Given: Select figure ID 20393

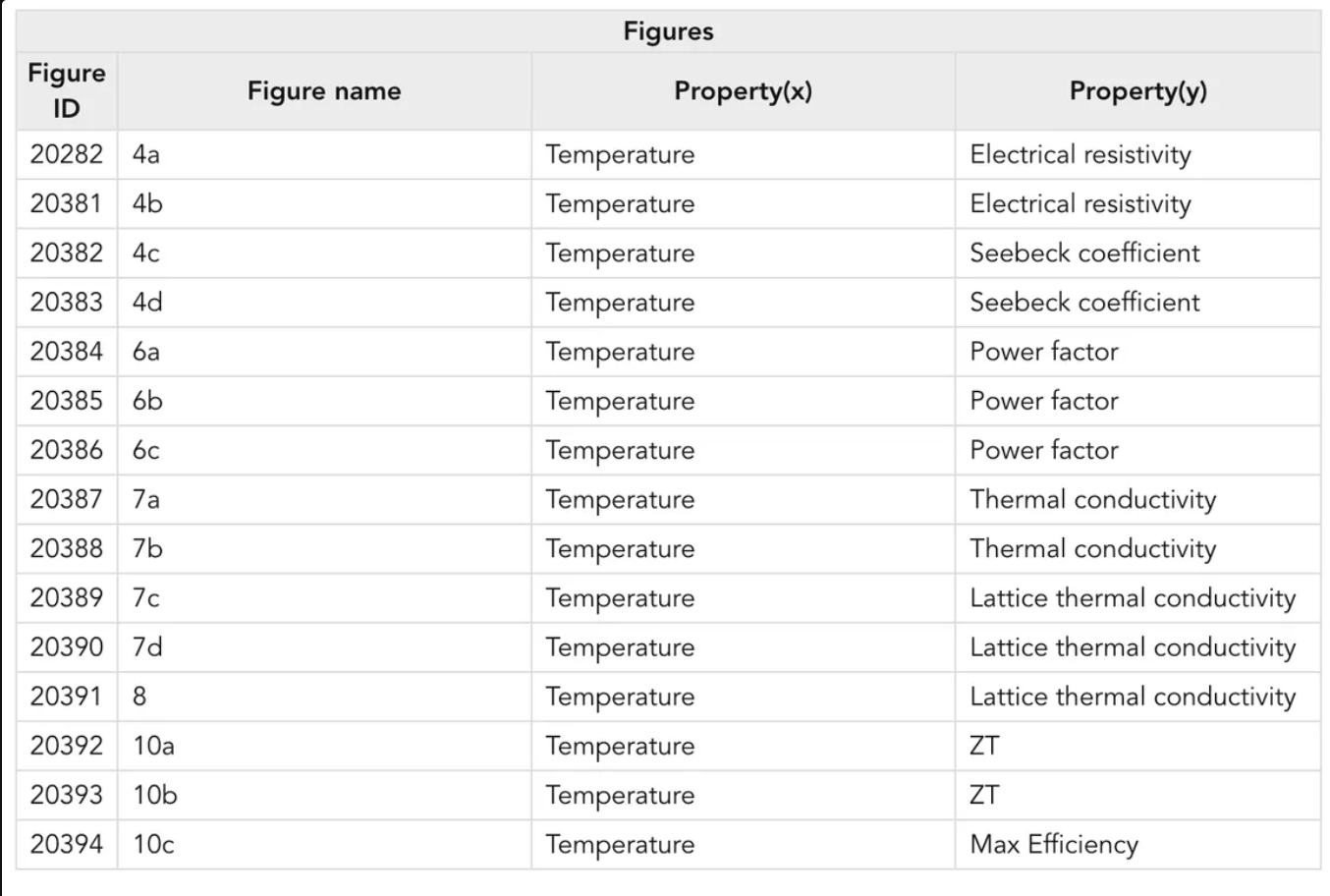Looking at the screenshot, I should [x=66, y=795].
